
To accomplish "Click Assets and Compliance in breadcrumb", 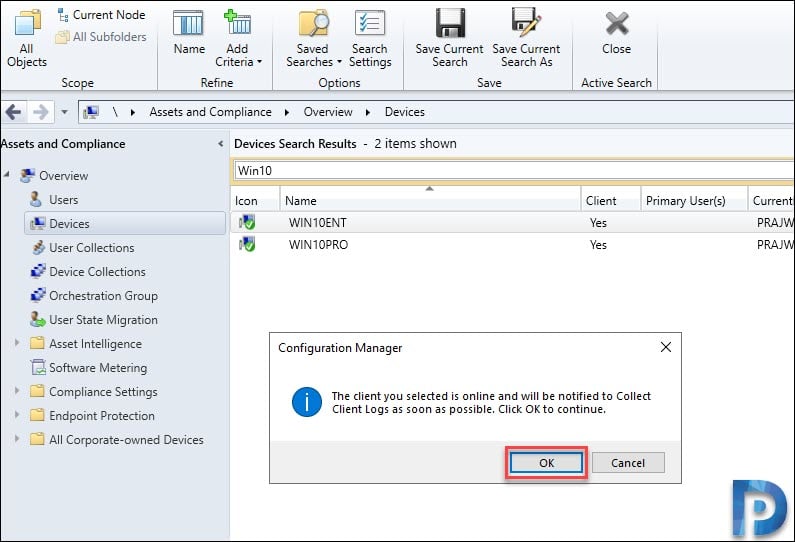I will [210, 112].
